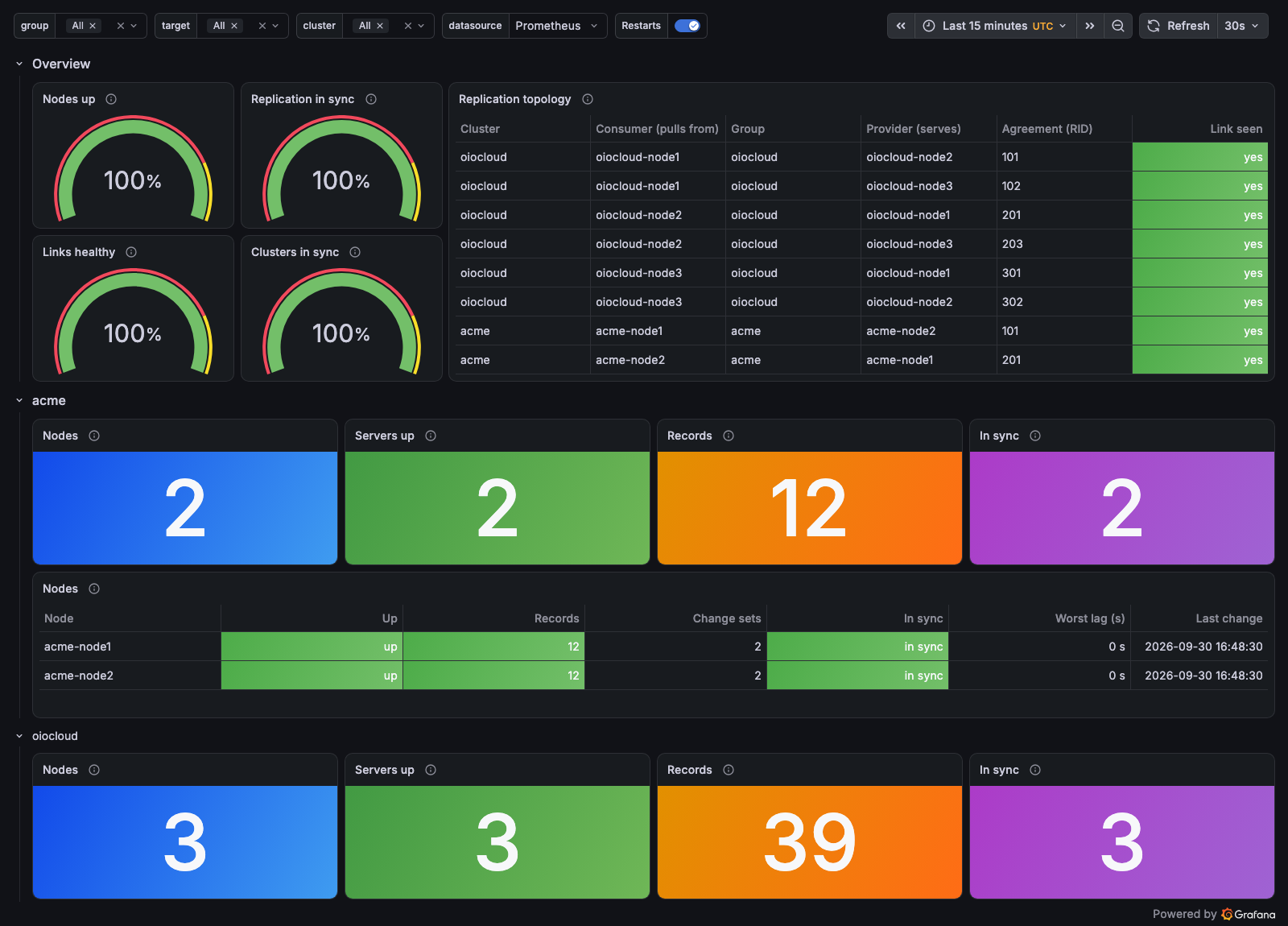1288x926 pixels.
Task: Collapse the acme row
Action: [19, 400]
